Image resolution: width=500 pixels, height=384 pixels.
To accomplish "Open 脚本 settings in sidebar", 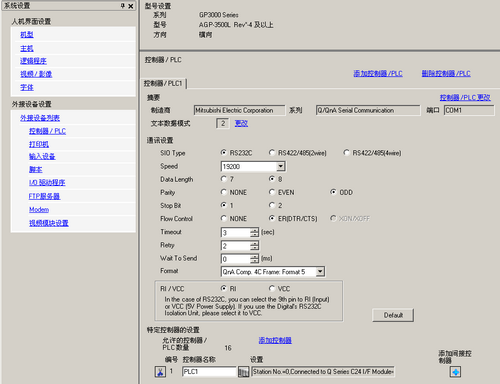I will coord(36,169).
